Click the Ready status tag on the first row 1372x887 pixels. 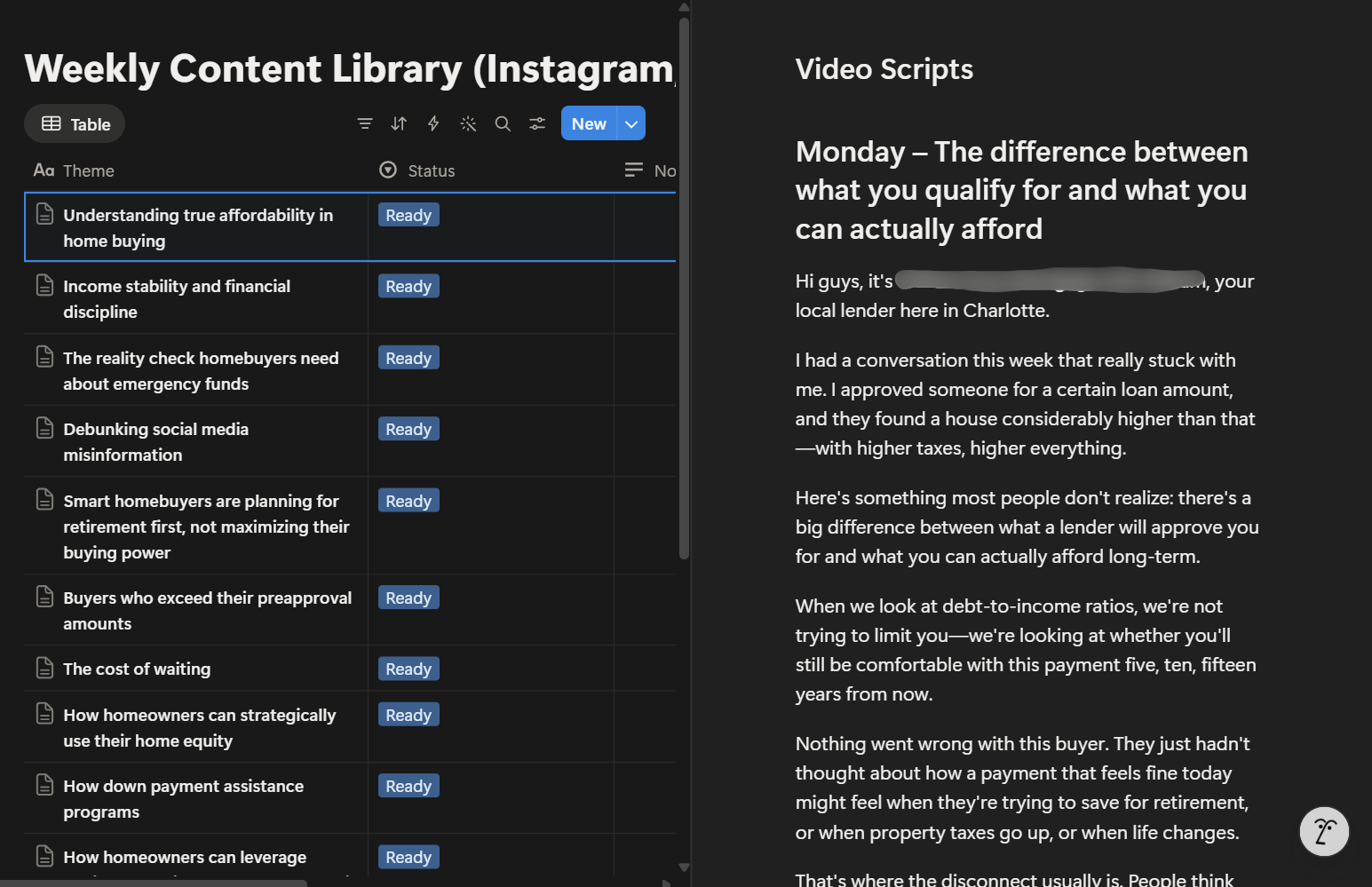[408, 214]
